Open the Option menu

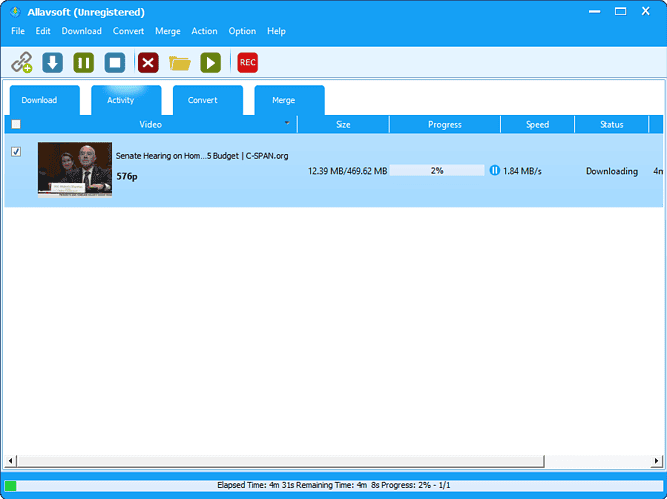click(242, 31)
